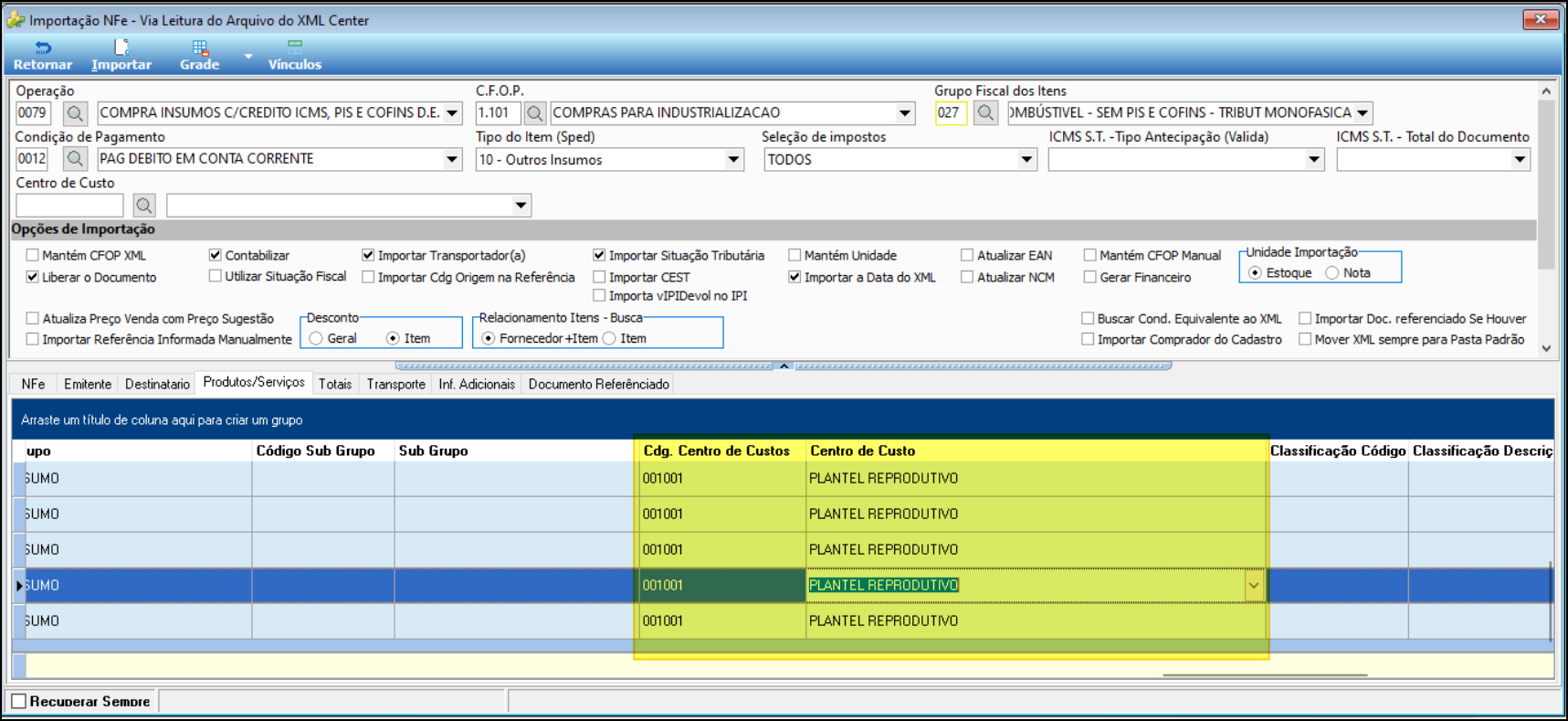Check Mantém CFOP Manual
The width and height of the screenshot is (1568, 721).
(x=1089, y=255)
